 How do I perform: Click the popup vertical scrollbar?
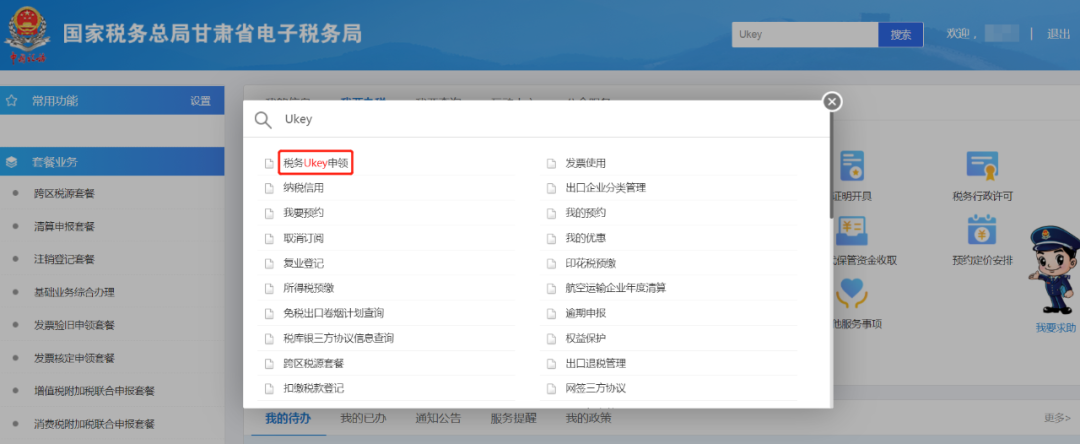tap(831, 165)
